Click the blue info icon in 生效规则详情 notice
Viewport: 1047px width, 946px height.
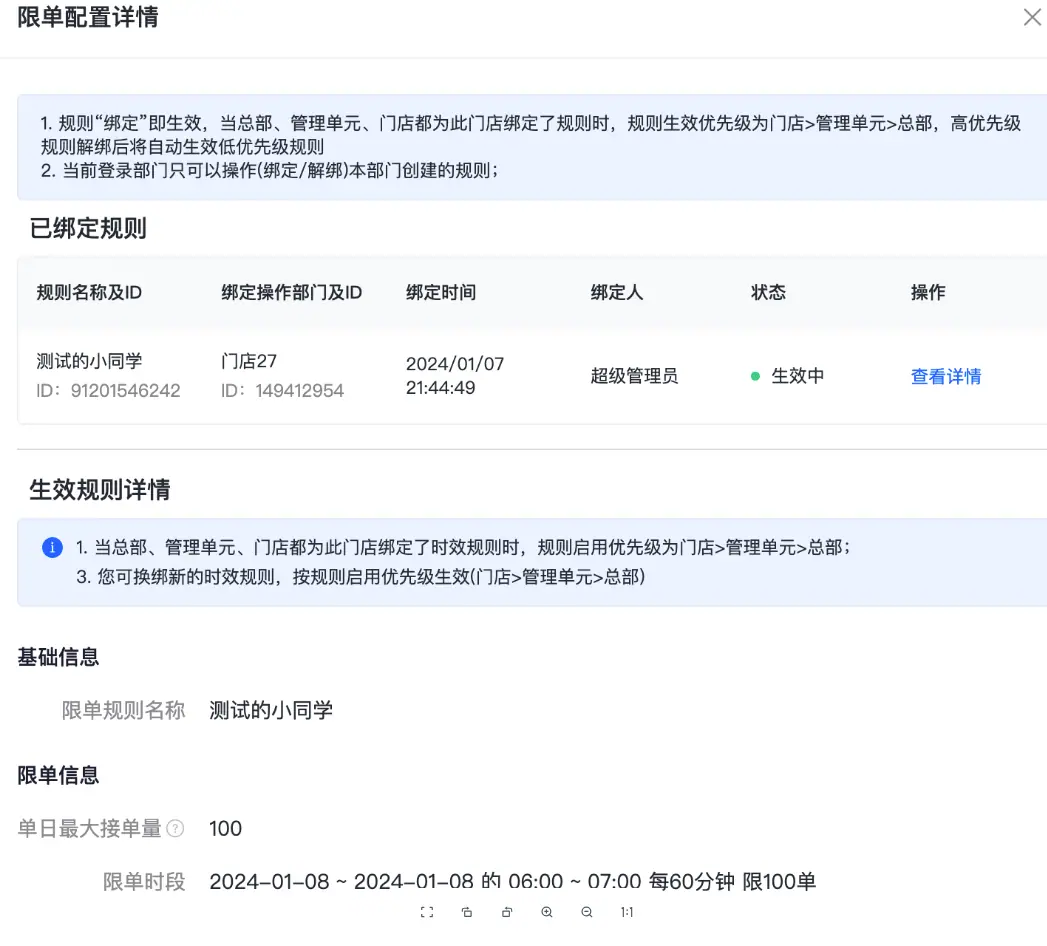pos(52,547)
